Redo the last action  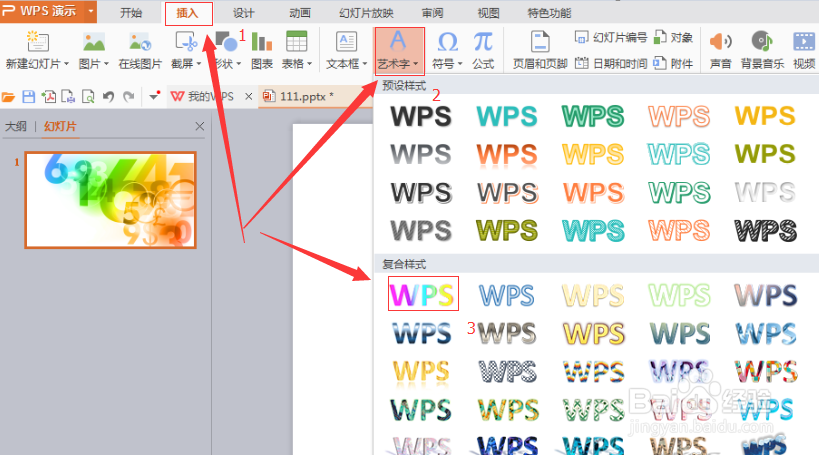click(128, 97)
